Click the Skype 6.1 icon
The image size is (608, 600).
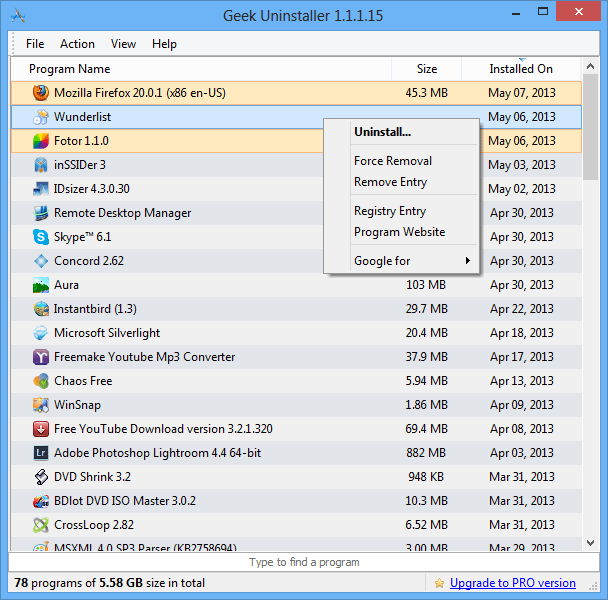(41, 237)
